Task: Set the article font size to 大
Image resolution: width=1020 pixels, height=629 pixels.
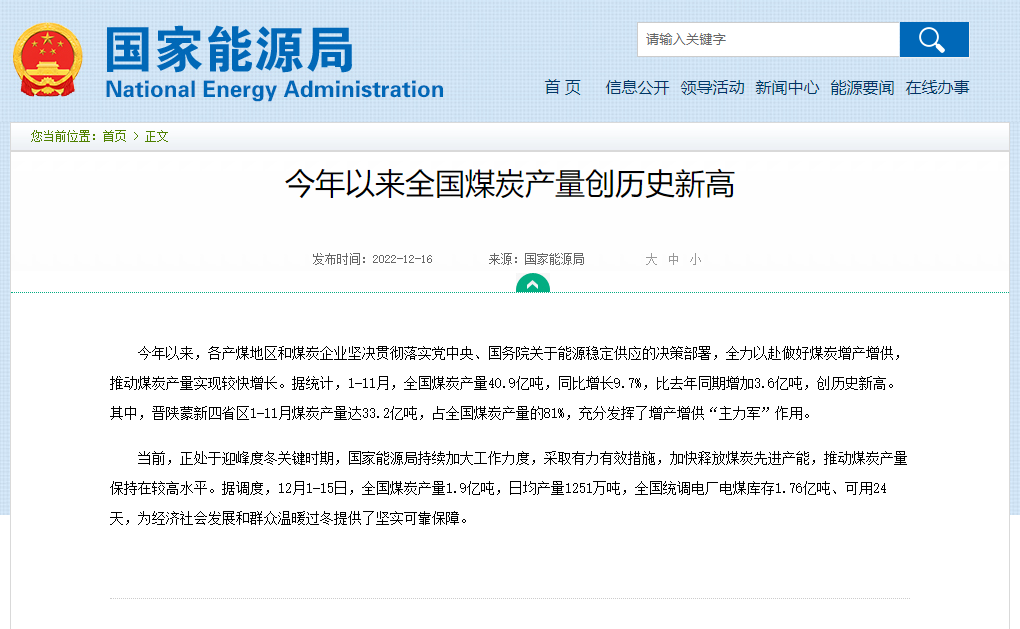Action: point(651,259)
